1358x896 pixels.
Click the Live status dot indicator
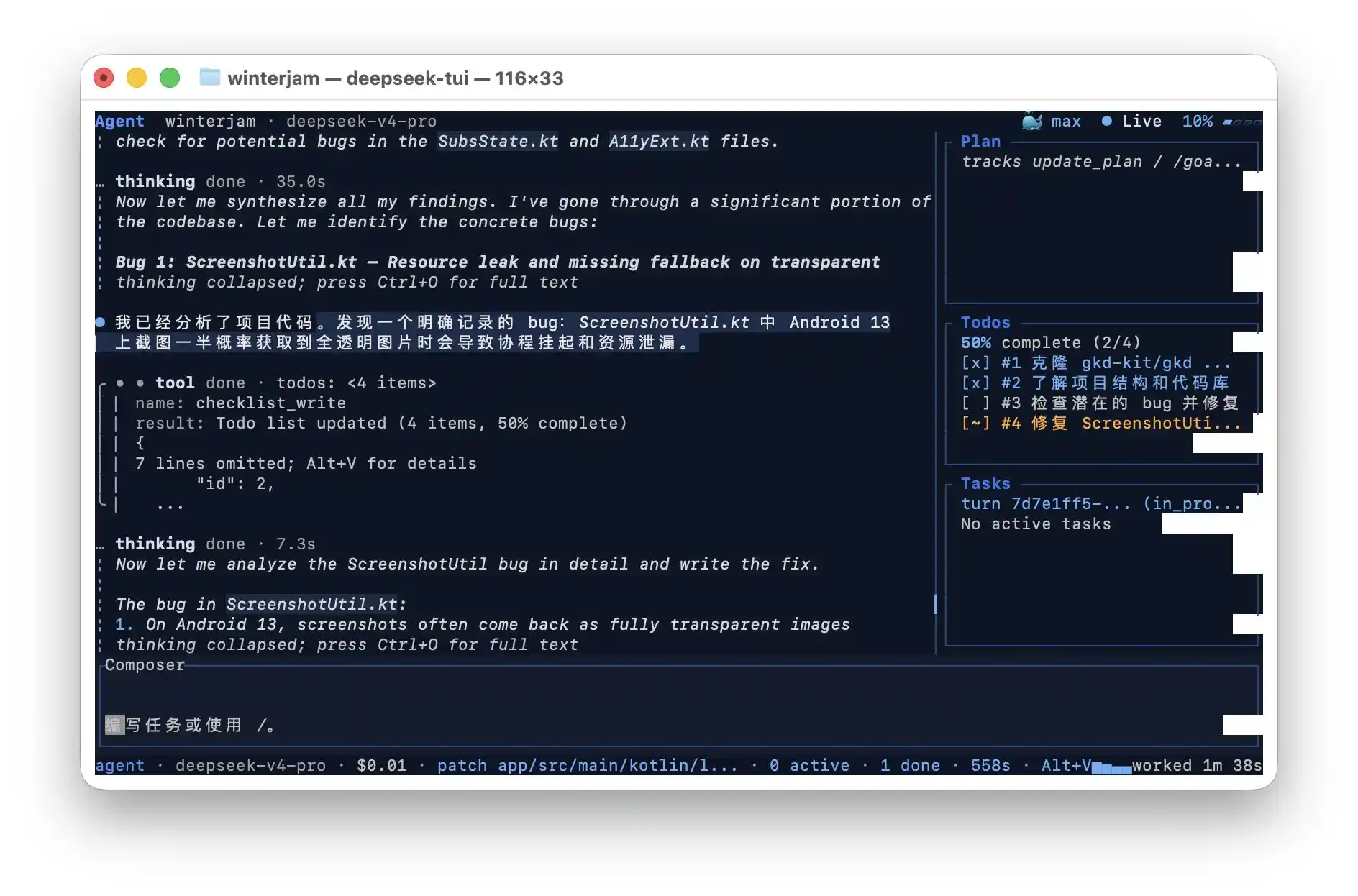(x=1106, y=121)
